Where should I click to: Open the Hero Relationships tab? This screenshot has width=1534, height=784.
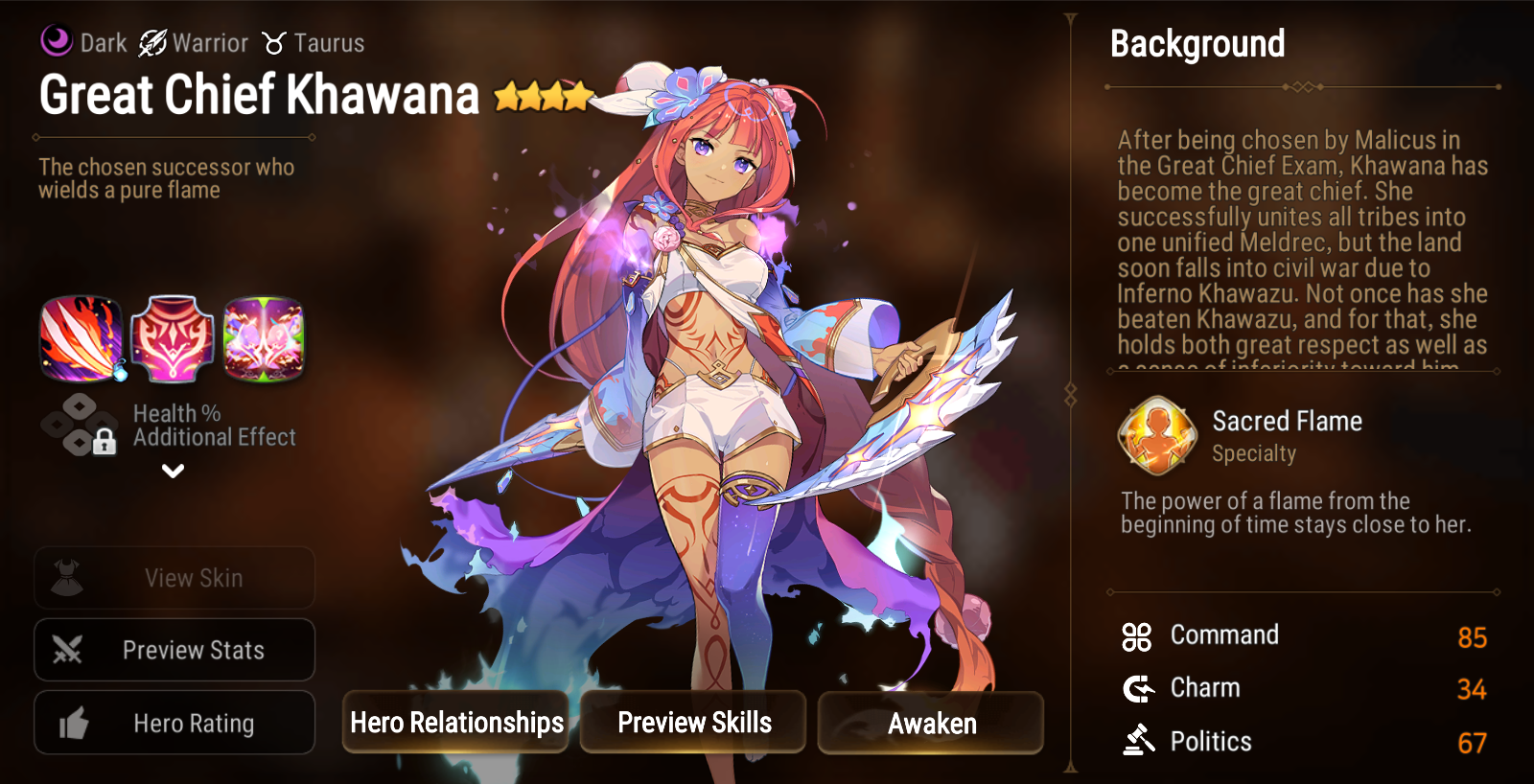click(456, 723)
